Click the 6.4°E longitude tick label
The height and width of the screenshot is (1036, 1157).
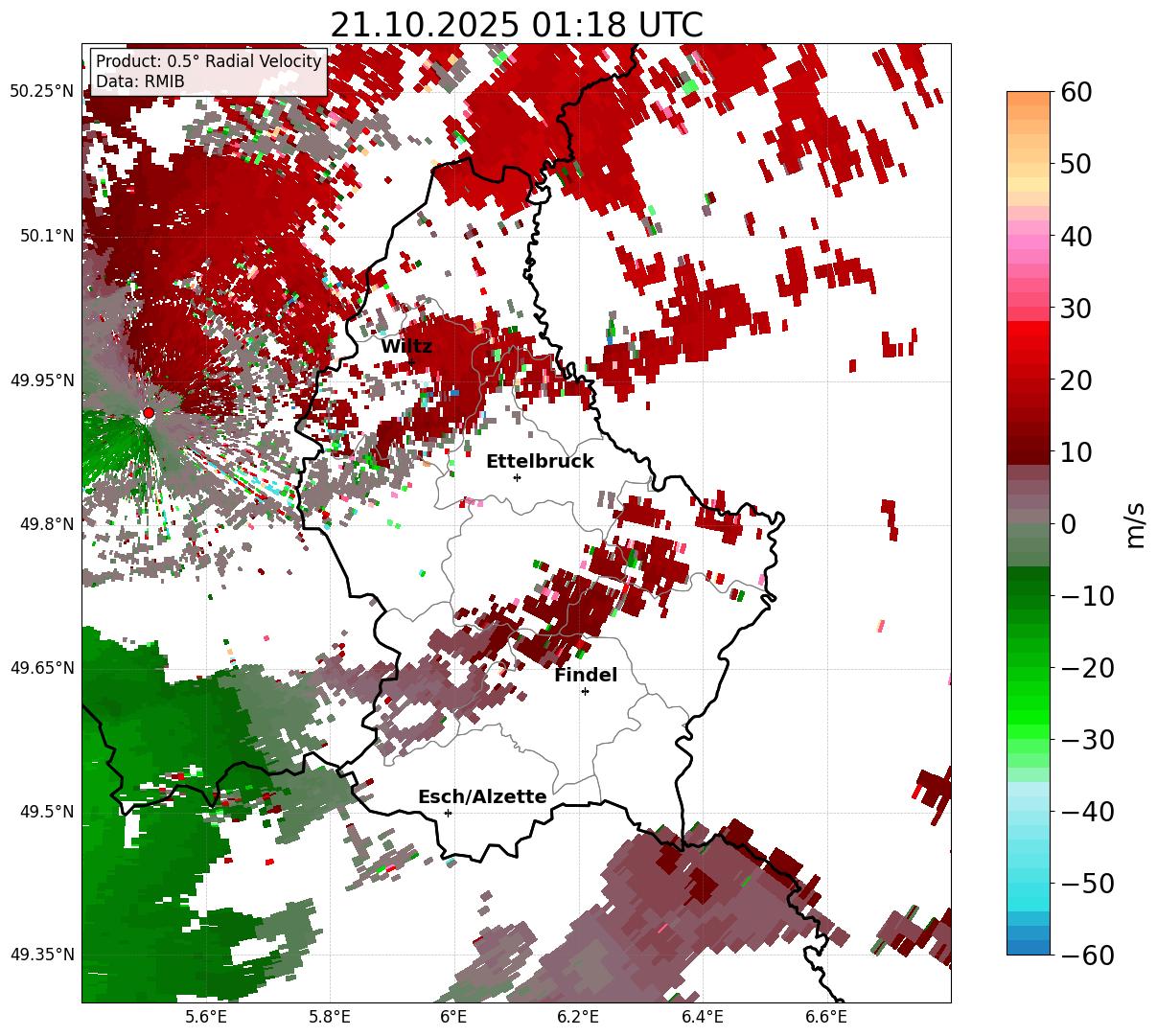tap(702, 1017)
